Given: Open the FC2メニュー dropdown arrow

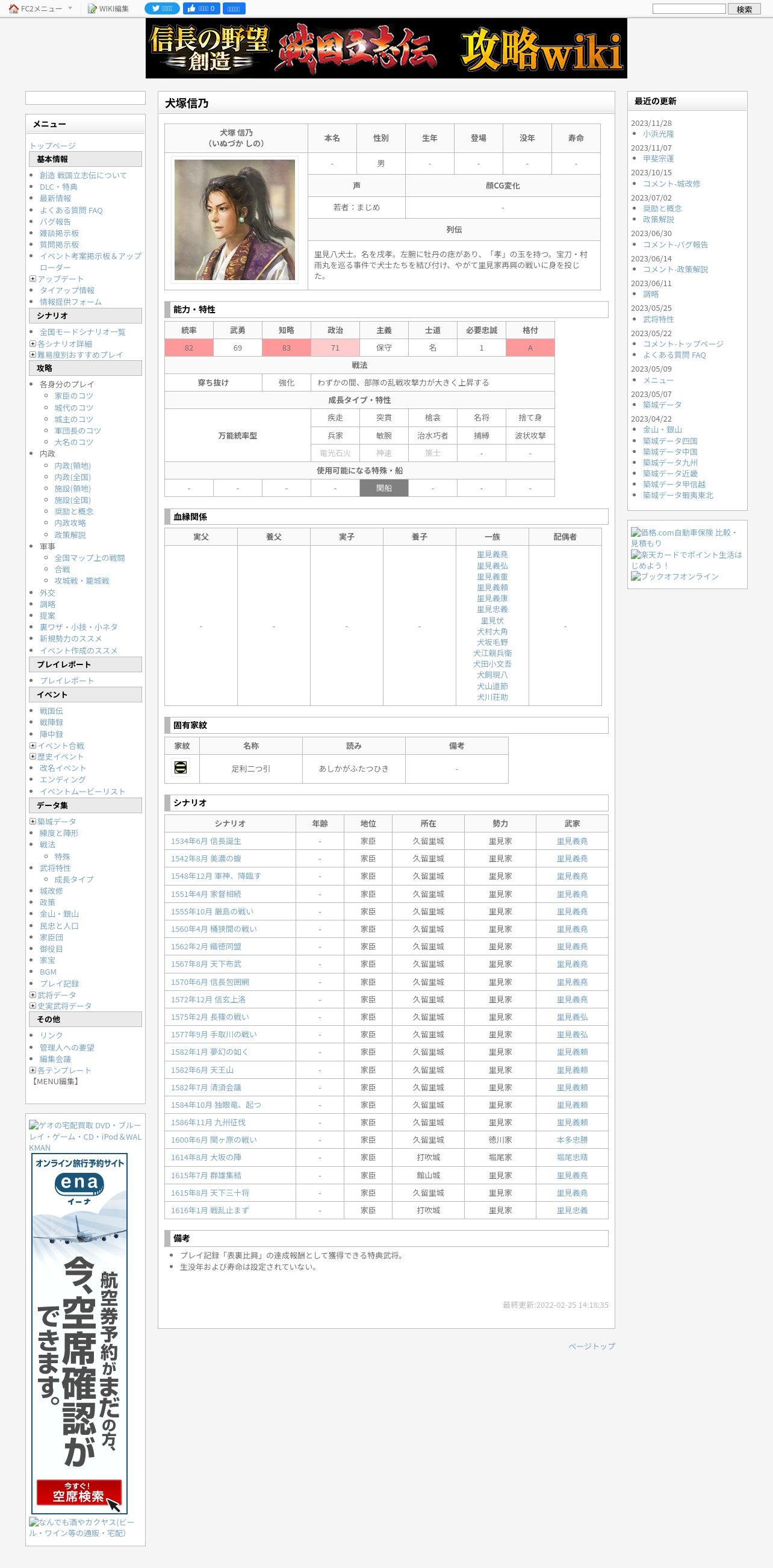Looking at the screenshot, I should (70, 8).
